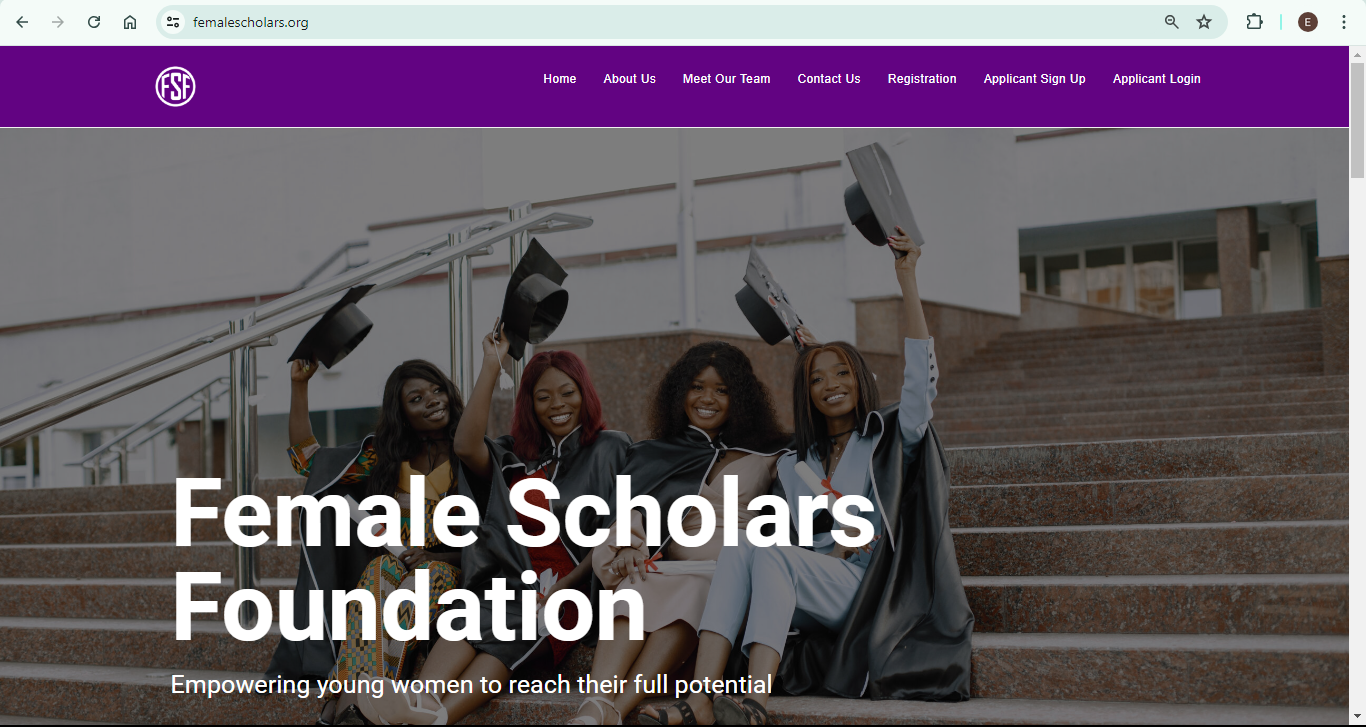This screenshot has height=727, width=1366.
Task: Select Meet Our Team menu item
Action: [726, 79]
